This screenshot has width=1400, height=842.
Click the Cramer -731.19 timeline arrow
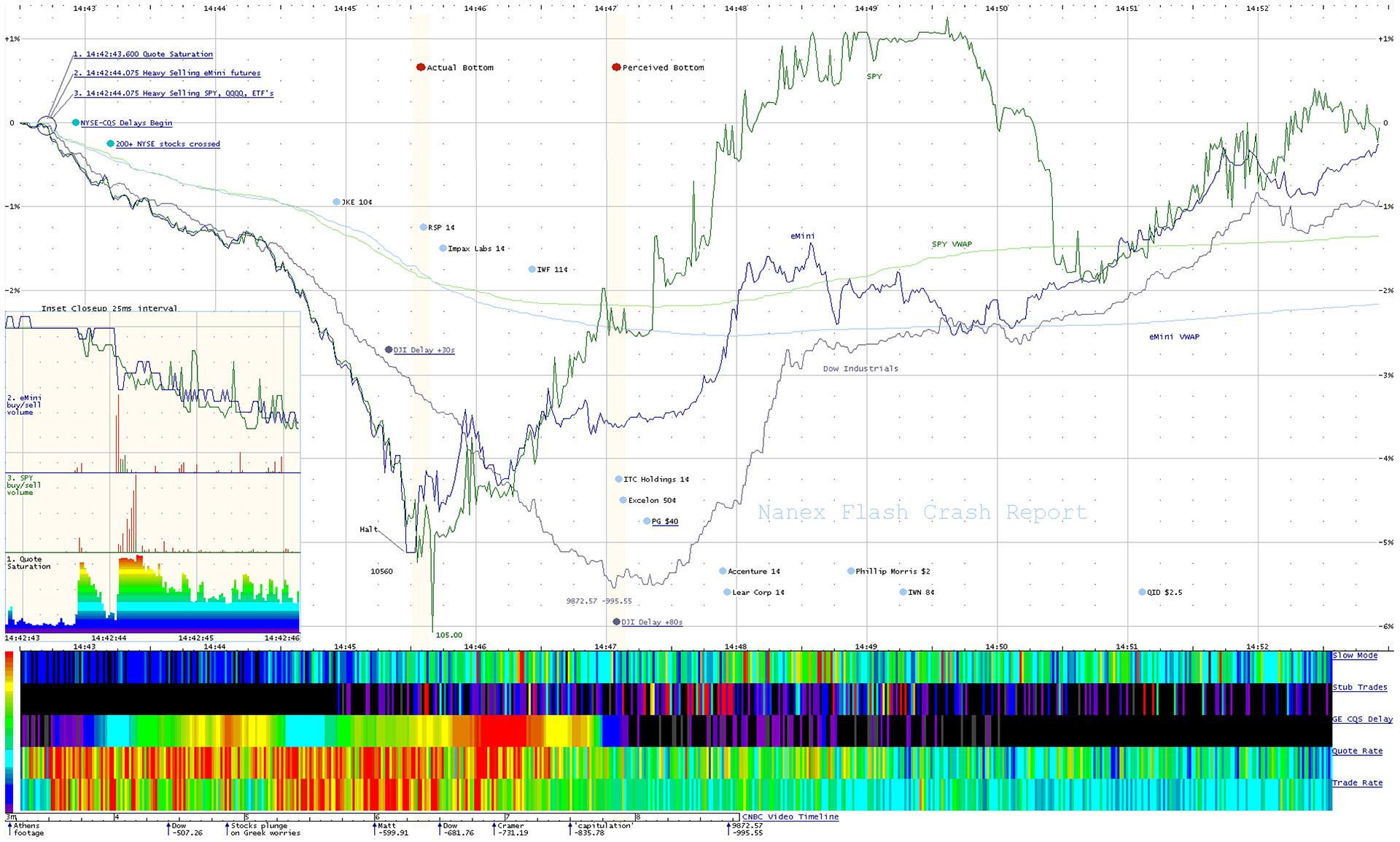click(494, 829)
